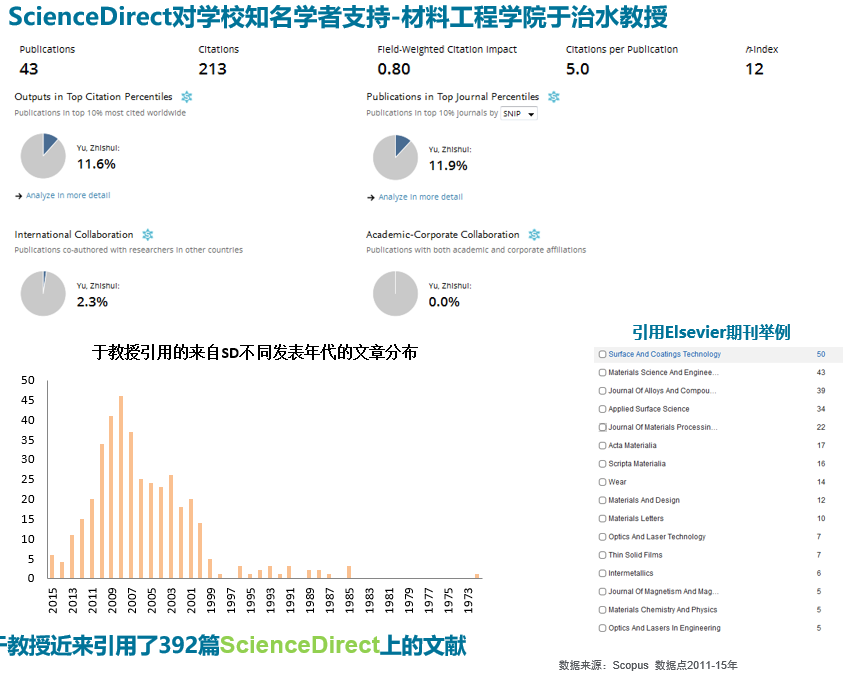Click the Field-Weighted Citation Impact value 0.80
This screenshot has width=852, height=675.
tap(394, 69)
